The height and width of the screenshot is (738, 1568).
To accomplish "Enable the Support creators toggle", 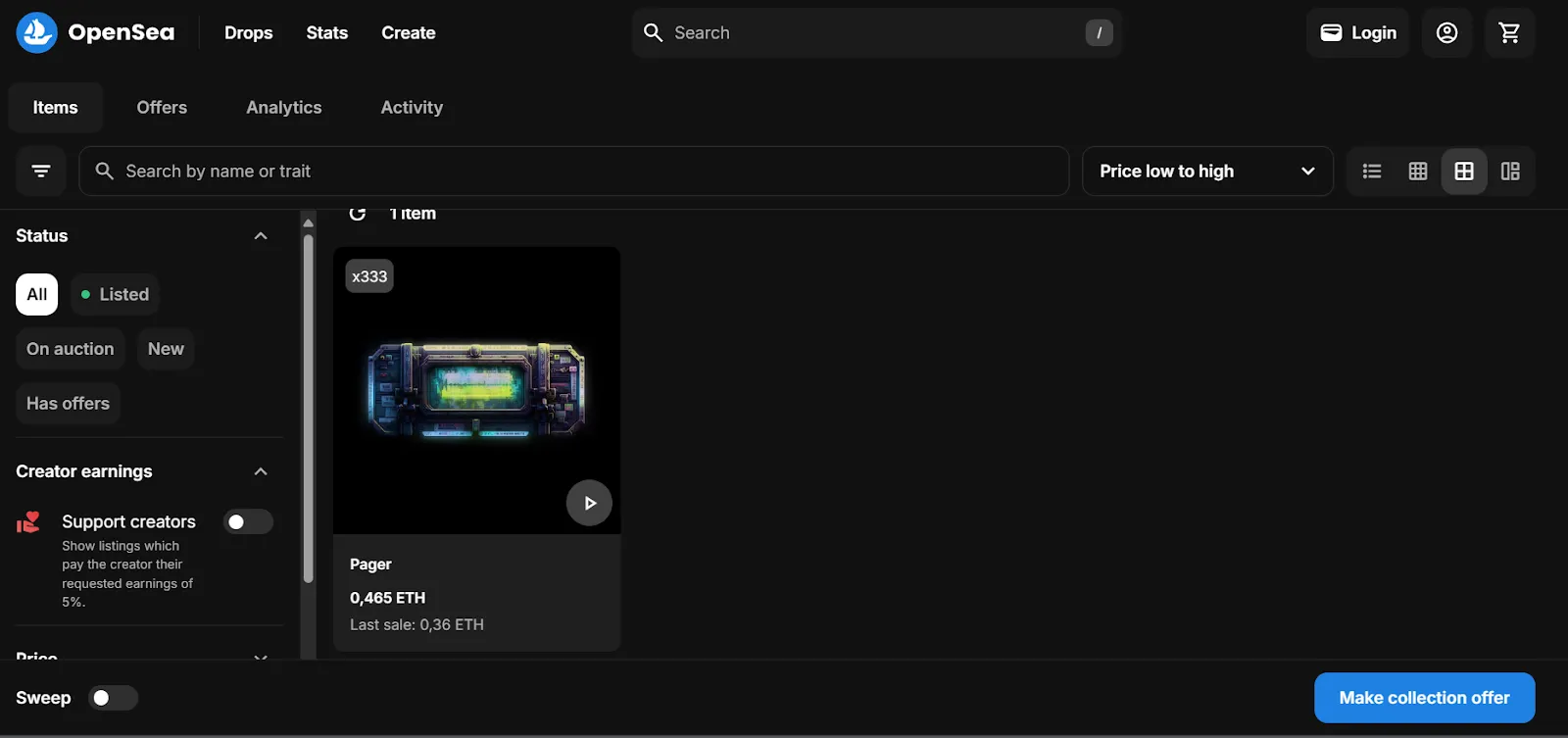I will [248, 522].
